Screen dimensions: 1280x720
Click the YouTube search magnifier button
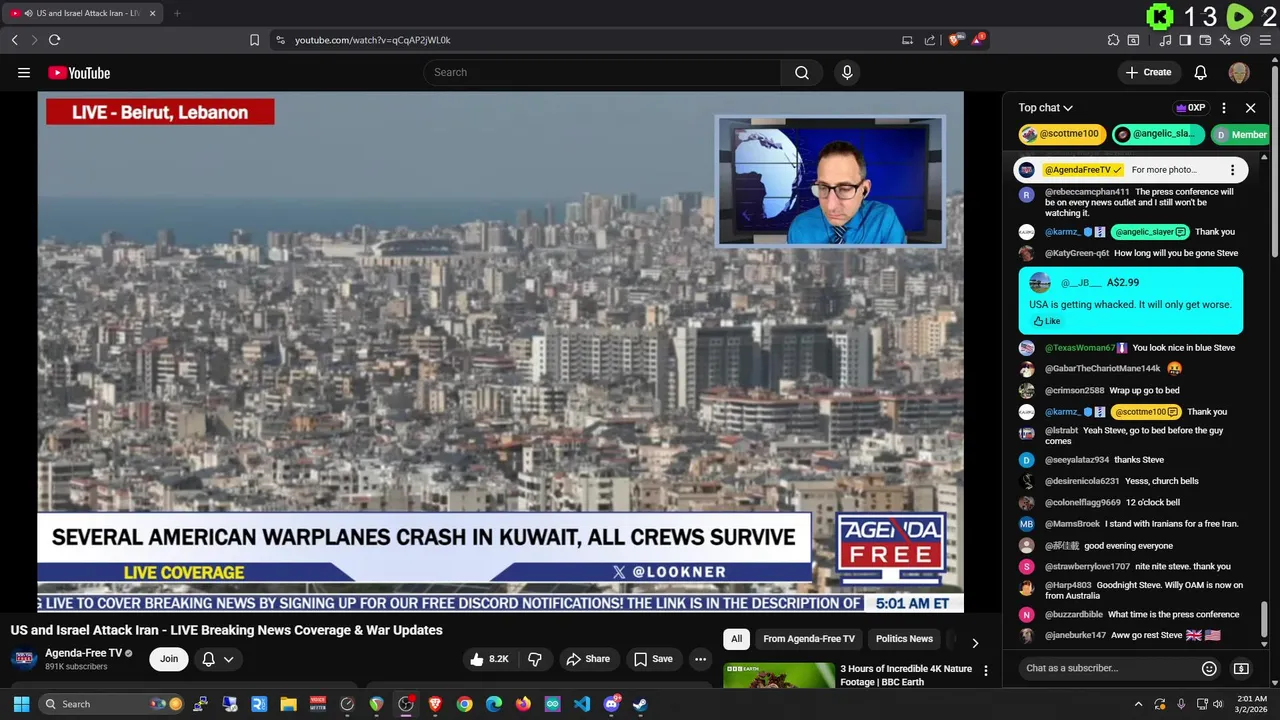point(802,72)
